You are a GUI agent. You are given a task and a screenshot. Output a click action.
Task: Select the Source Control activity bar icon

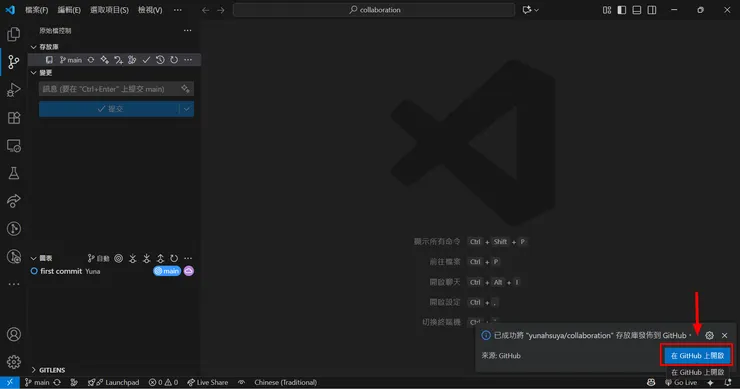click(14, 62)
